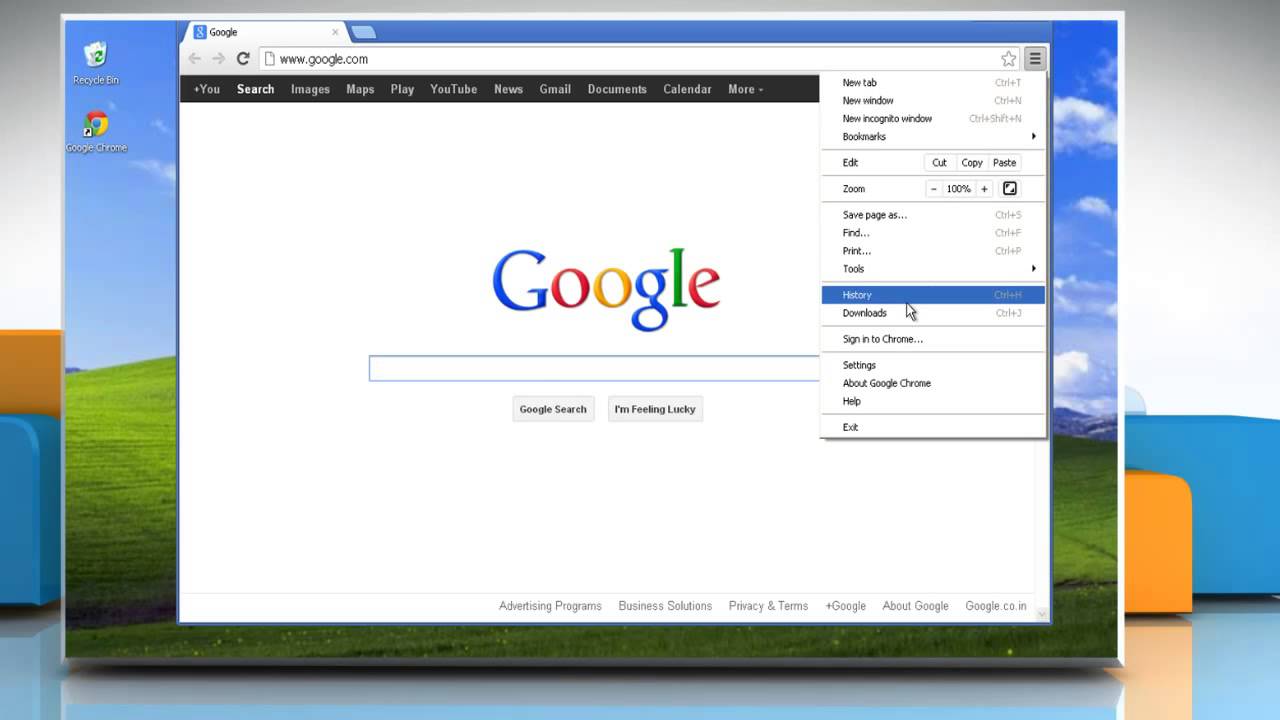
Task: Reload the page with the refresh icon
Action: point(243,59)
